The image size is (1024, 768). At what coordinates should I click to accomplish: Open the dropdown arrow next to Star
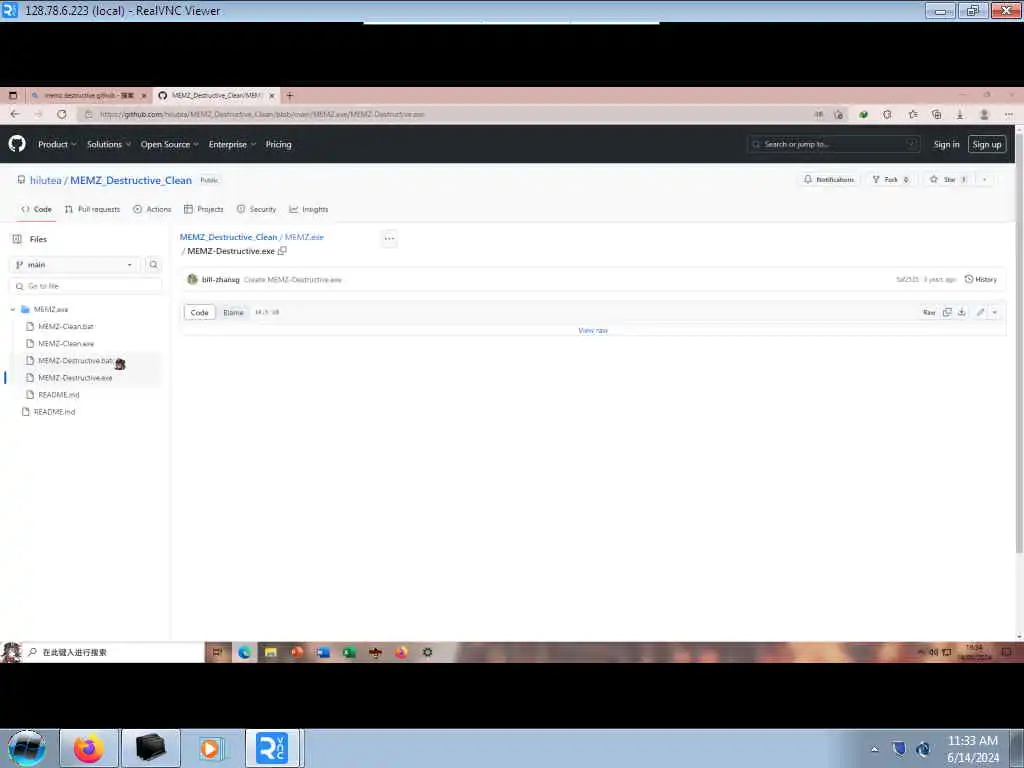click(x=984, y=180)
